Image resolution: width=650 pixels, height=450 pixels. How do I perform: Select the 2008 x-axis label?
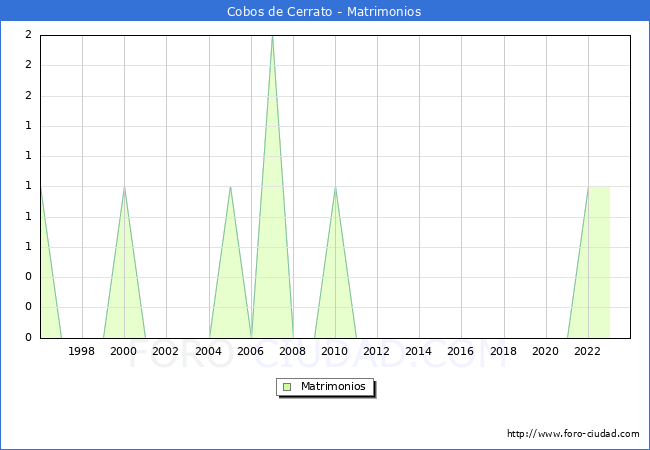pyautogui.click(x=293, y=351)
